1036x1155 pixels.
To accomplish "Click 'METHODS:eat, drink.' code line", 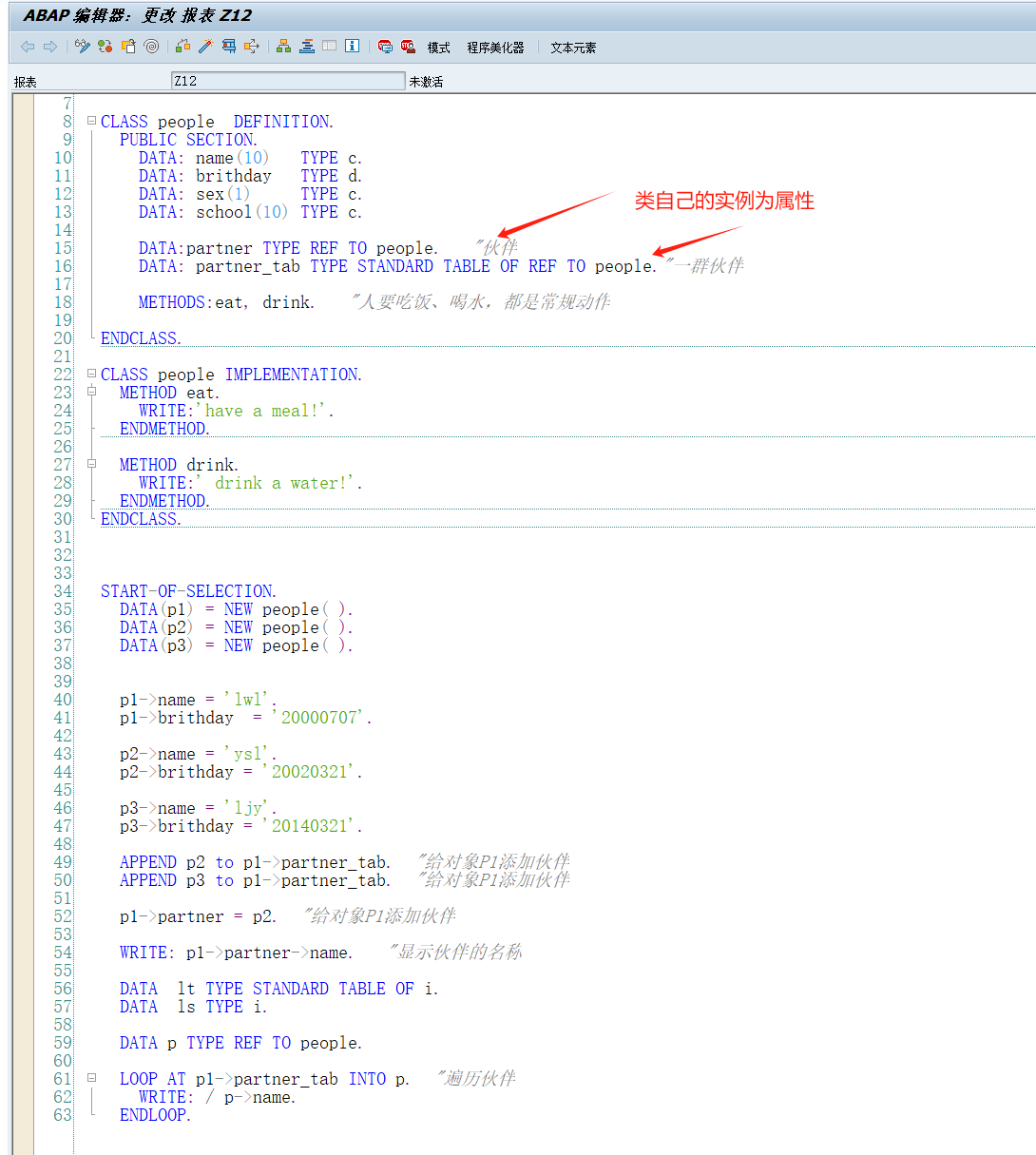I will tap(226, 302).
